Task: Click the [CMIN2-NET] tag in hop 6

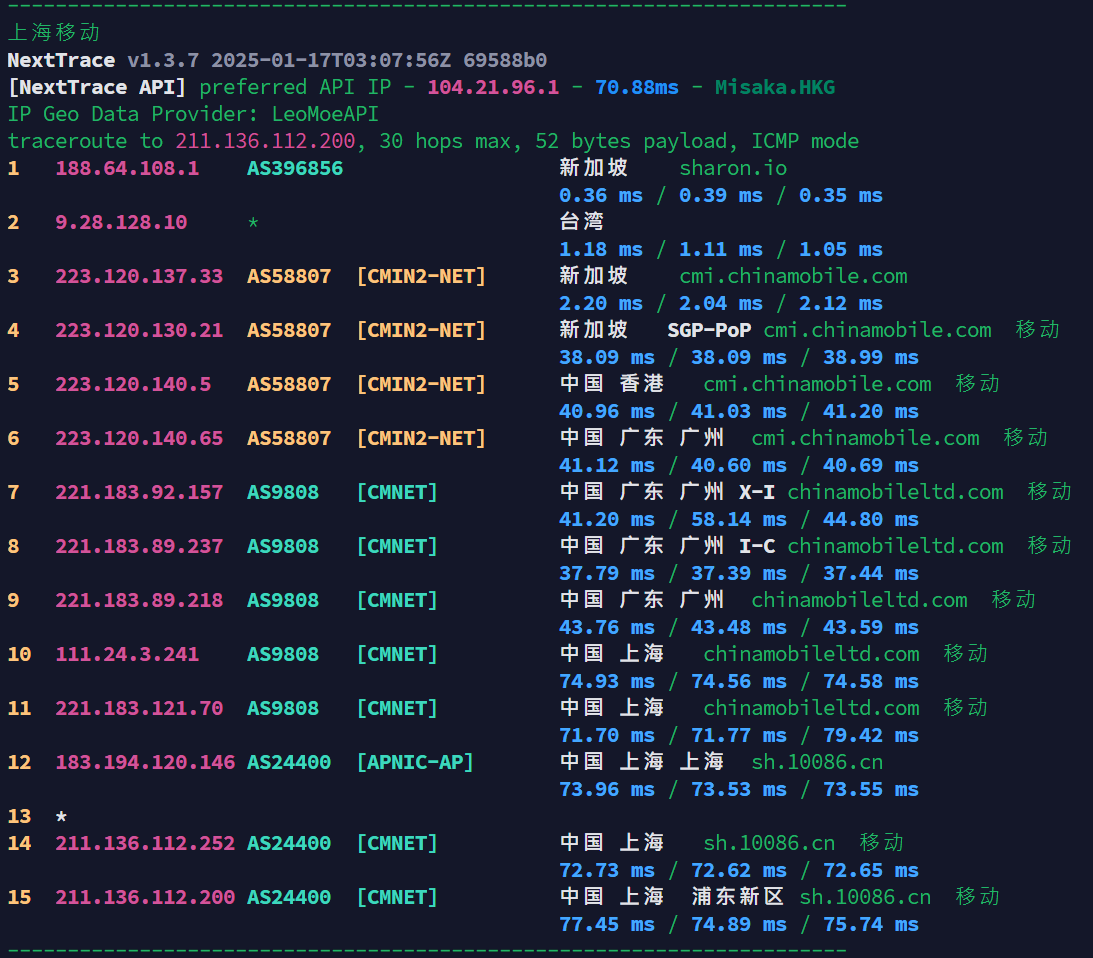Action: coord(421,438)
